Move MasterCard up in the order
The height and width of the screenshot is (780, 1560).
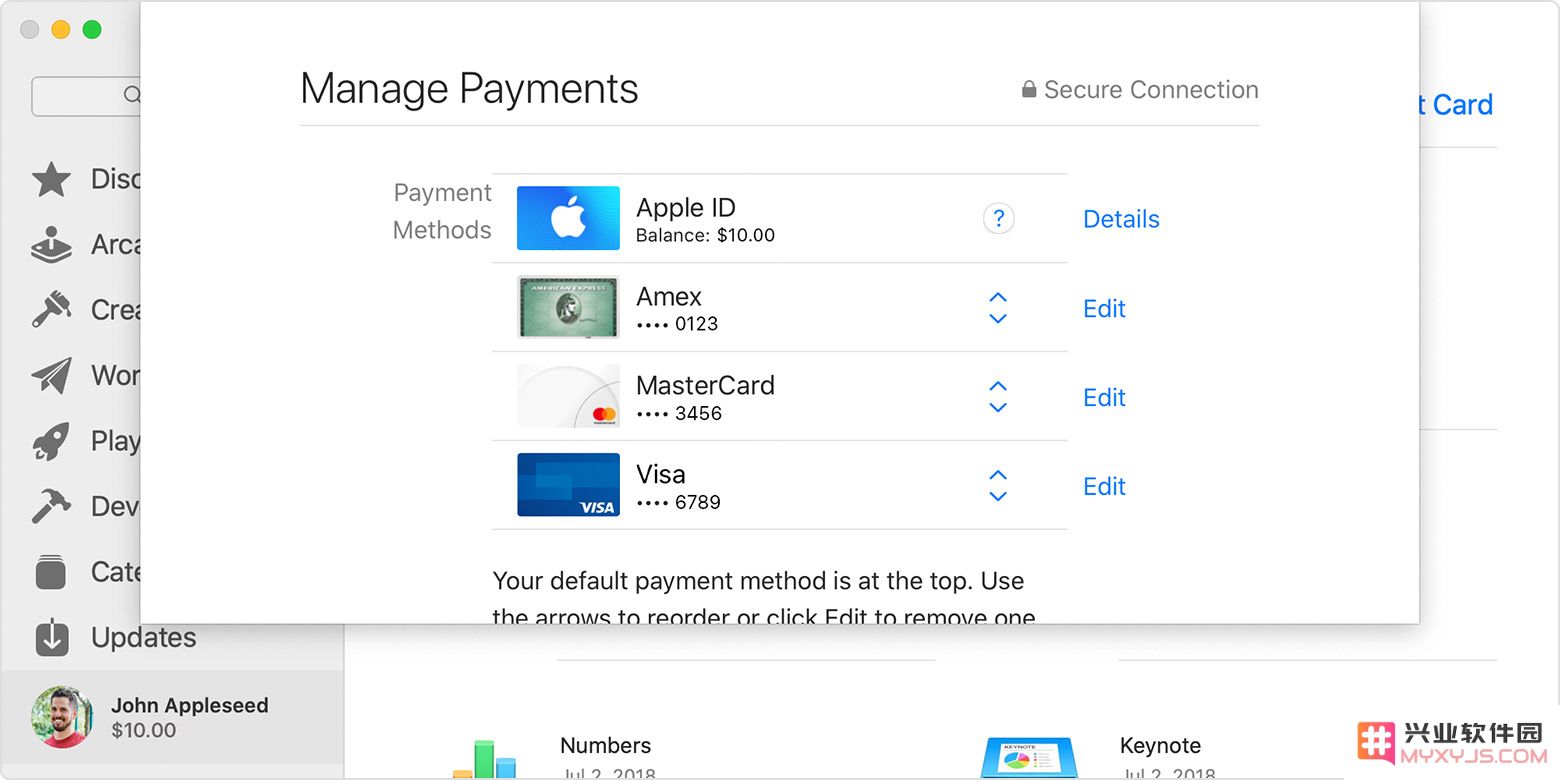point(998,387)
